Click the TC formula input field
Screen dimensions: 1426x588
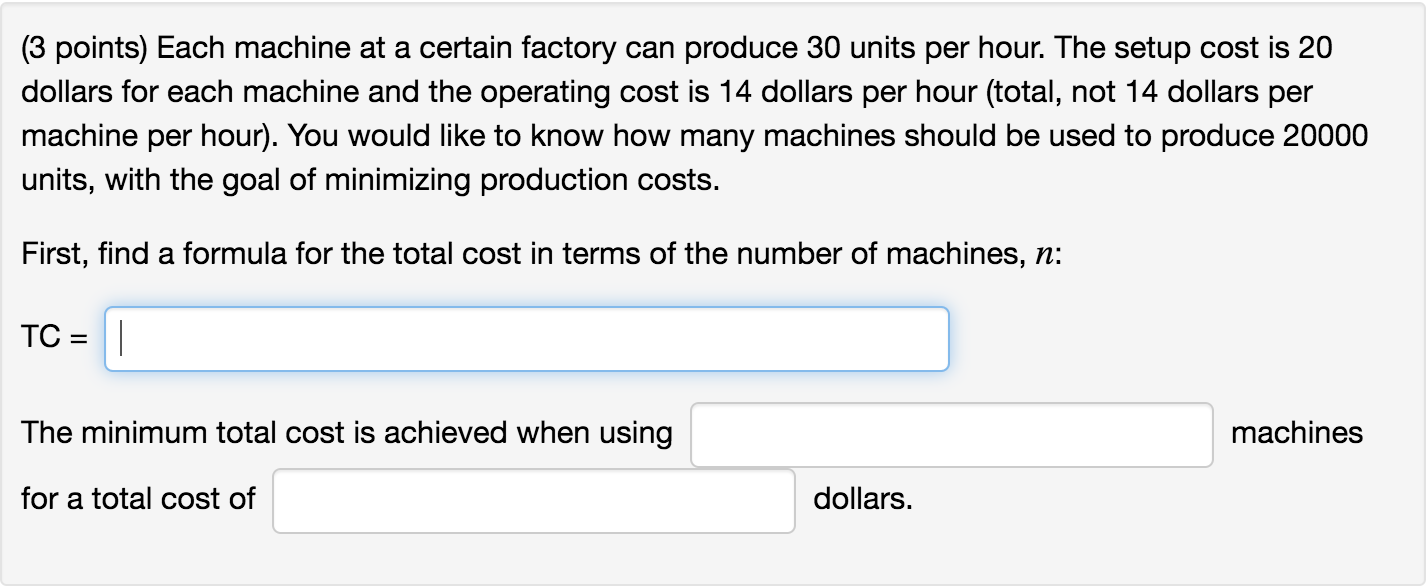pos(527,339)
